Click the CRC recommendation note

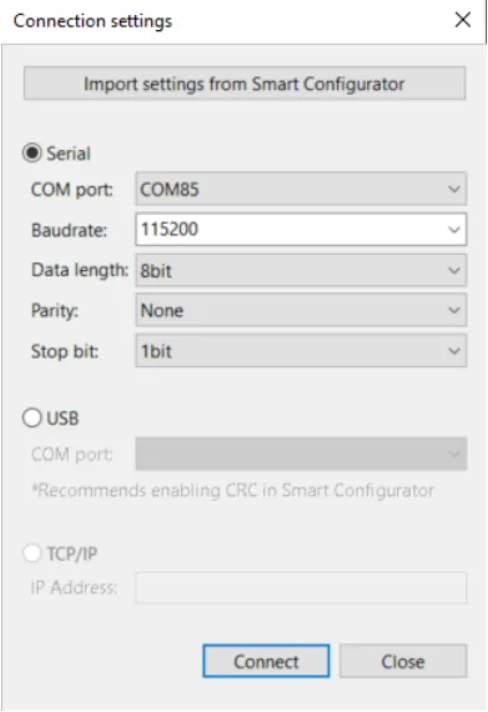point(233,490)
